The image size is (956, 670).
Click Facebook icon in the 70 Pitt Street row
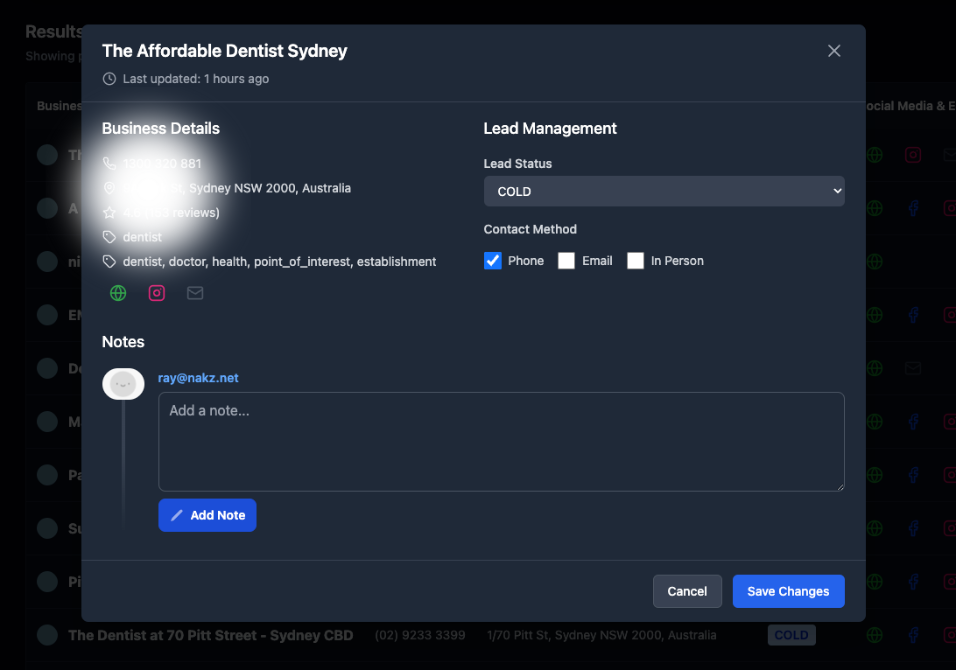click(913, 635)
